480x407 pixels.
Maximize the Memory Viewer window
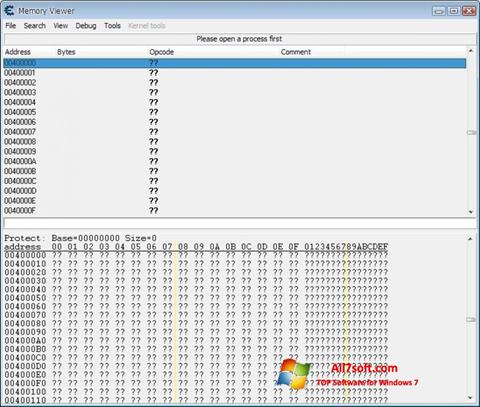pos(454,11)
